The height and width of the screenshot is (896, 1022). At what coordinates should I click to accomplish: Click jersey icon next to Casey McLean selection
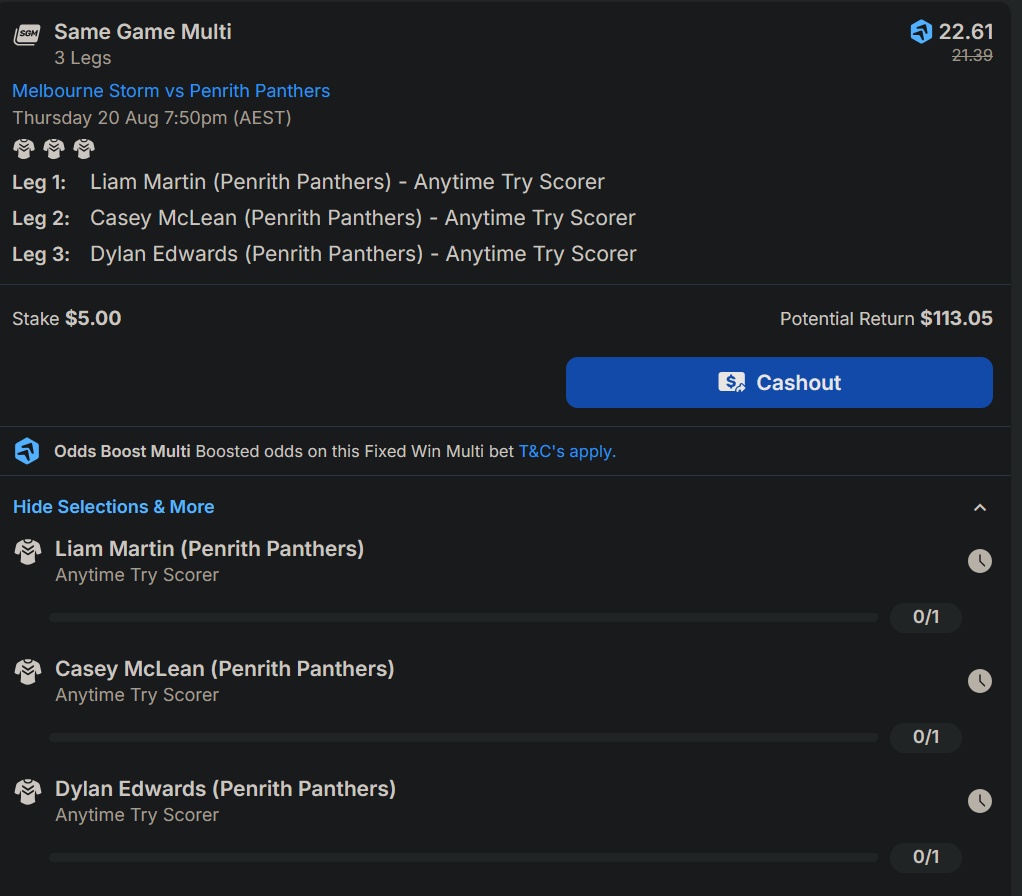tap(28, 672)
